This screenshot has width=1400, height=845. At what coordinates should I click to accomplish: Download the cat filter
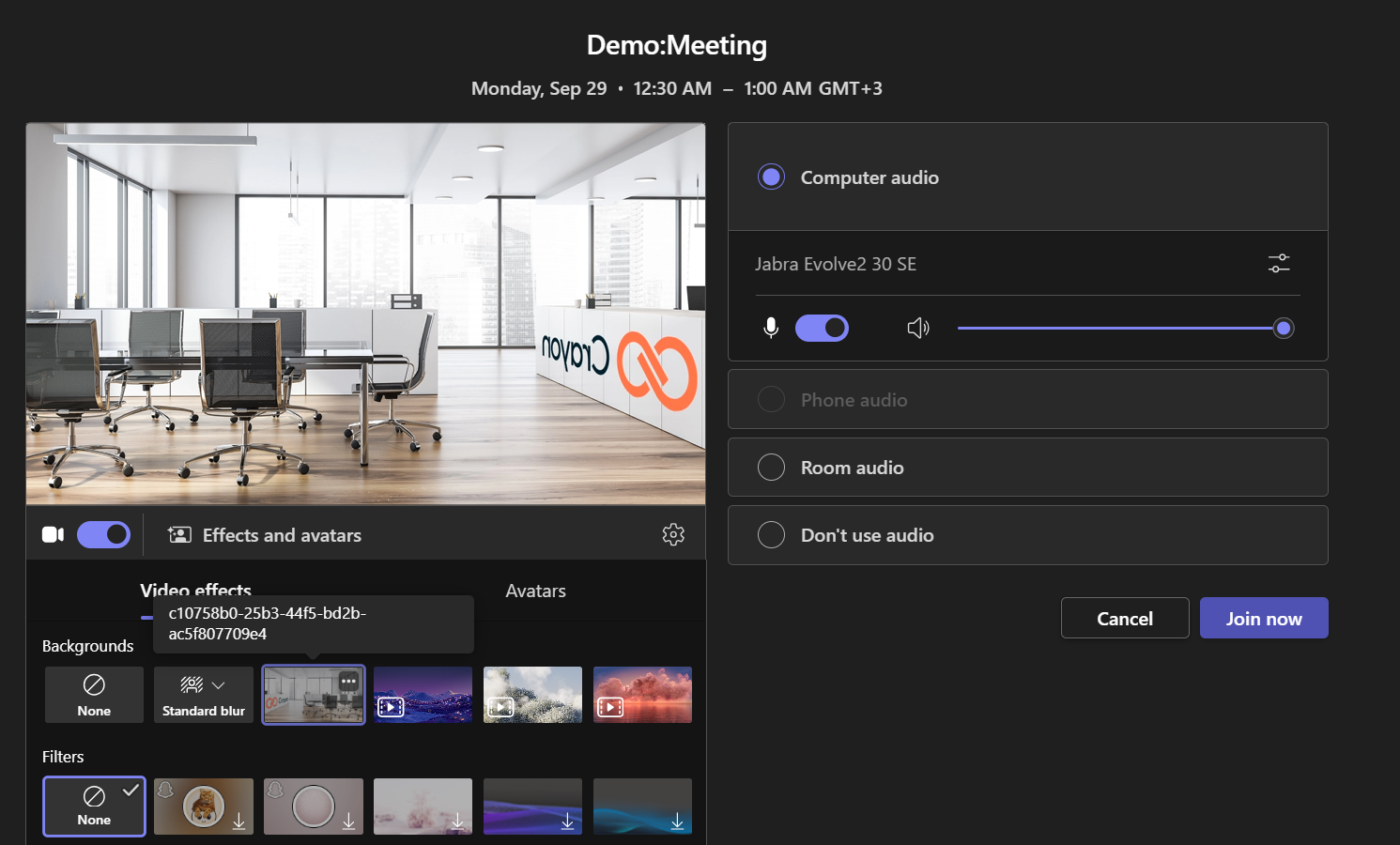pos(238,822)
